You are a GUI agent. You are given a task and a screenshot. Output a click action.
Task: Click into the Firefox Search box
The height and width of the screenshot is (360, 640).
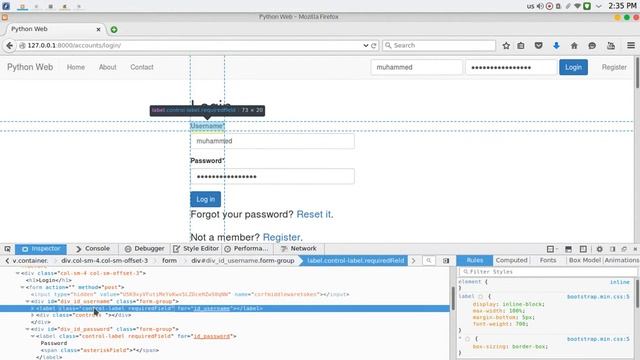click(439, 45)
